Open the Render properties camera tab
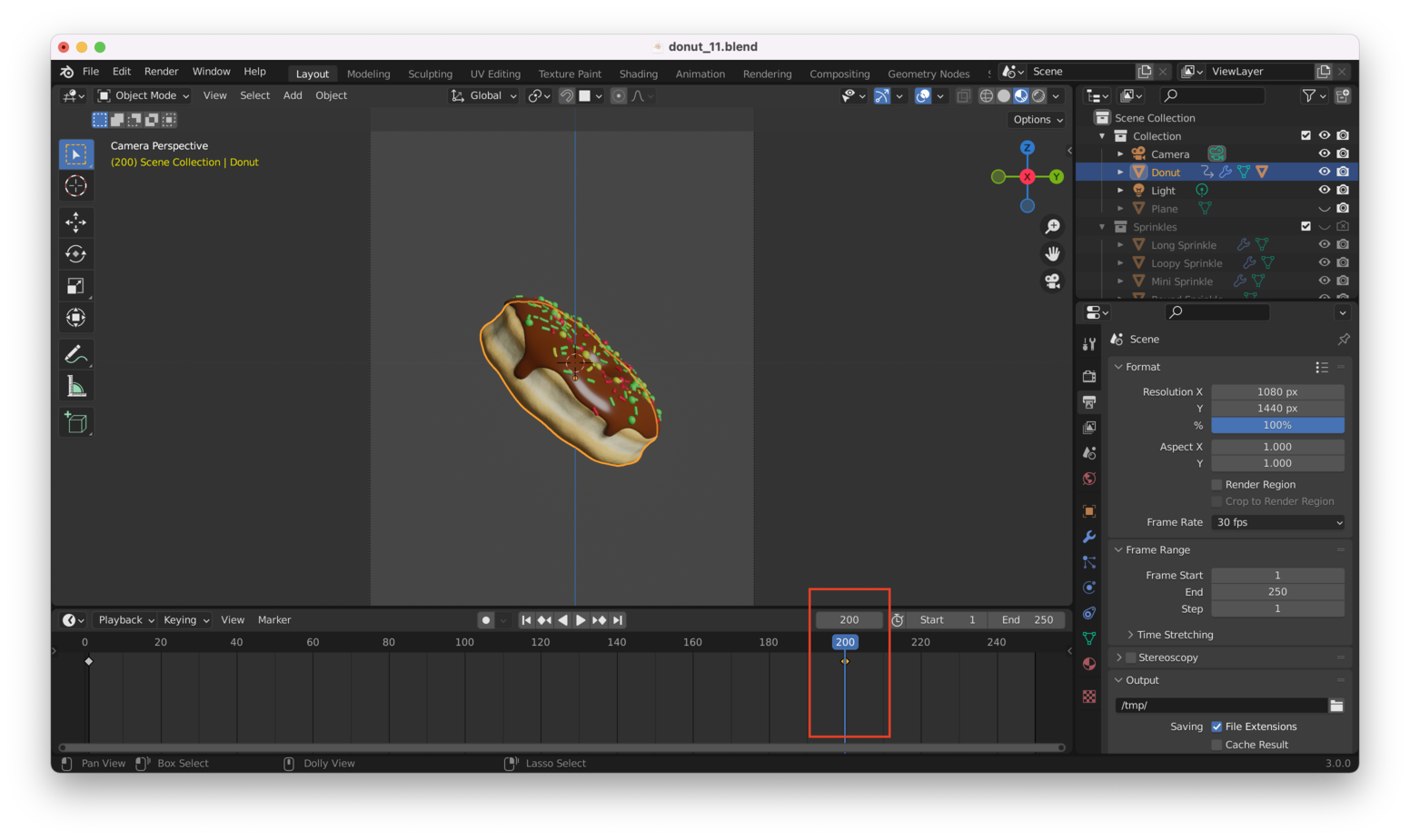1410x840 pixels. [1088, 376]
